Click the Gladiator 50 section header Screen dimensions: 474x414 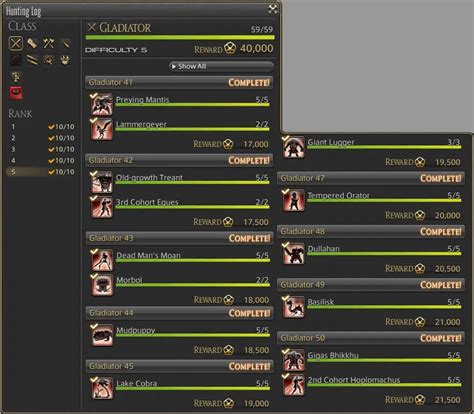(371, 338)
